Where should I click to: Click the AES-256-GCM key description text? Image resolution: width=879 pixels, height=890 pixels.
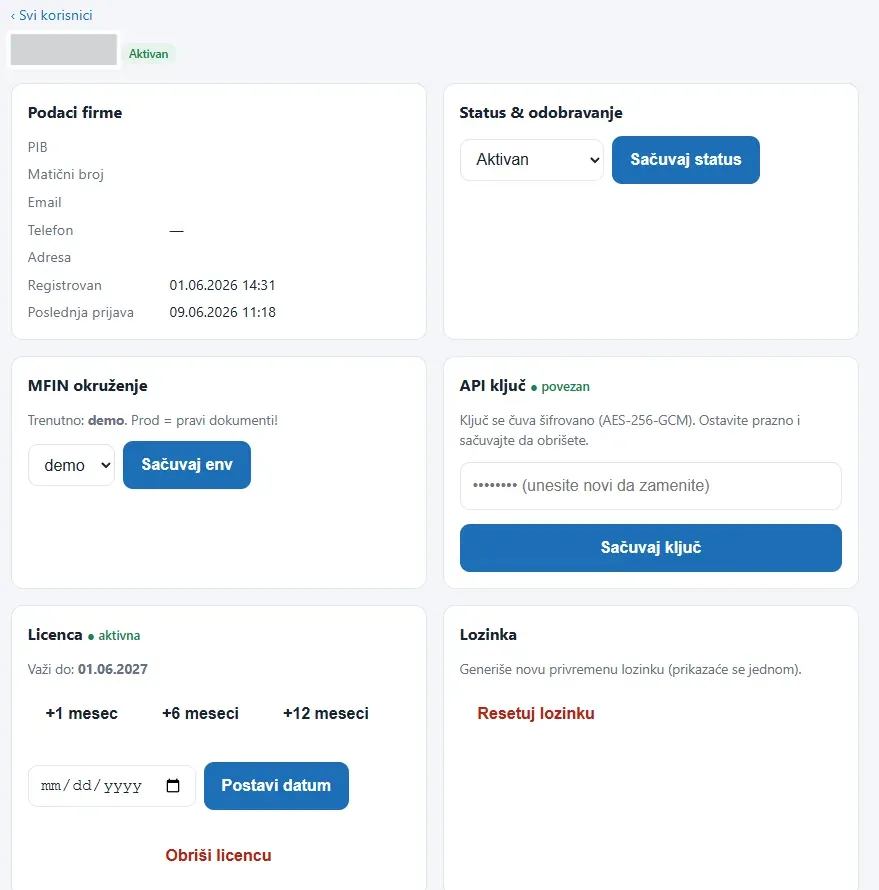tap(630, 430)
